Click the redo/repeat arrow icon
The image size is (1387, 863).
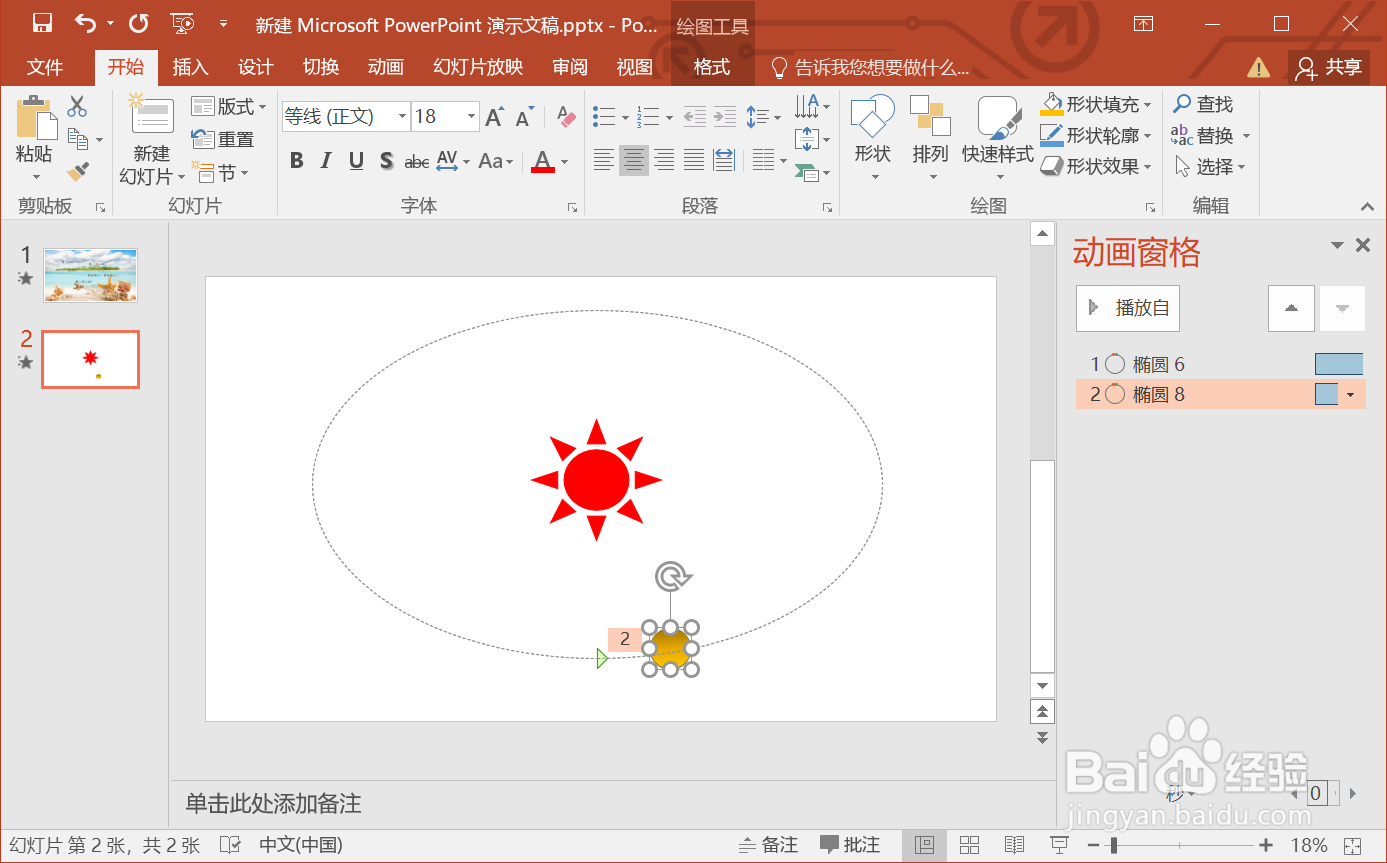pyautogui.click(x=139, y=23)
